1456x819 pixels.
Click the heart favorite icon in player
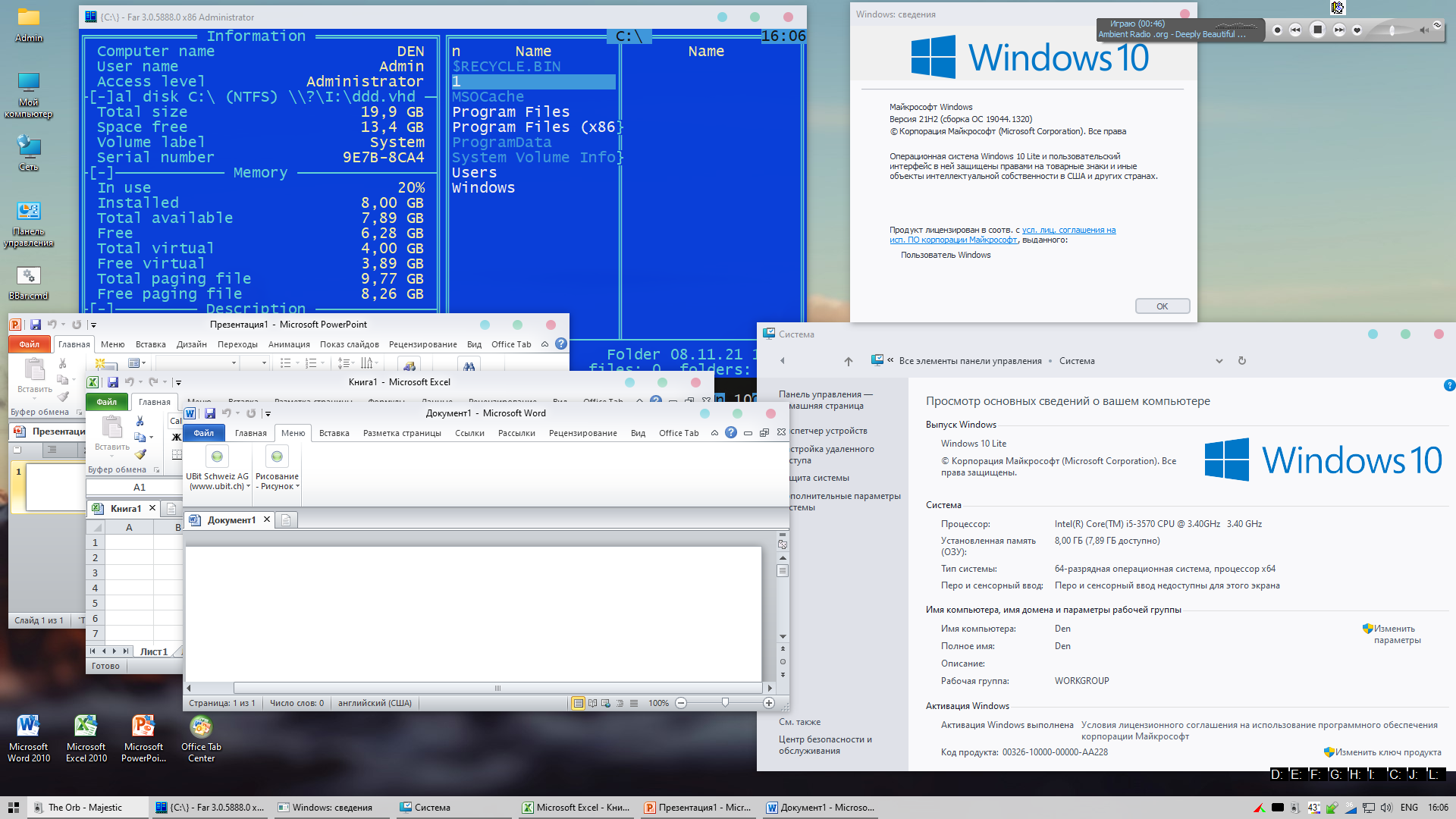point(1357,30)
